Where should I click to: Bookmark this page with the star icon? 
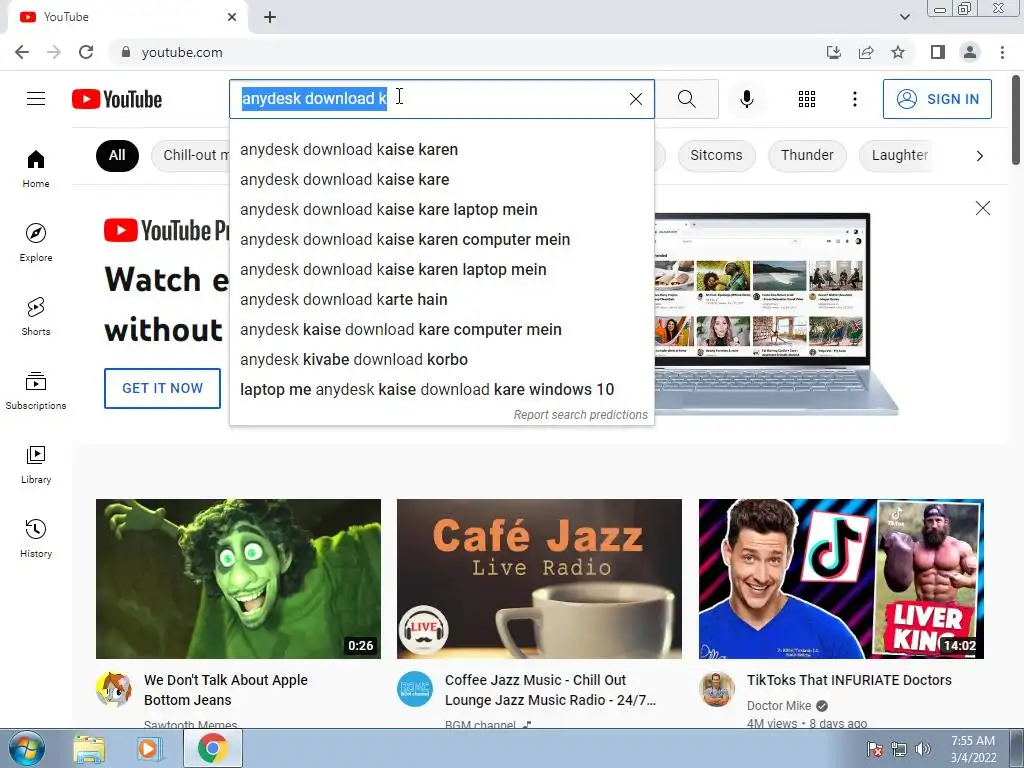898,52
